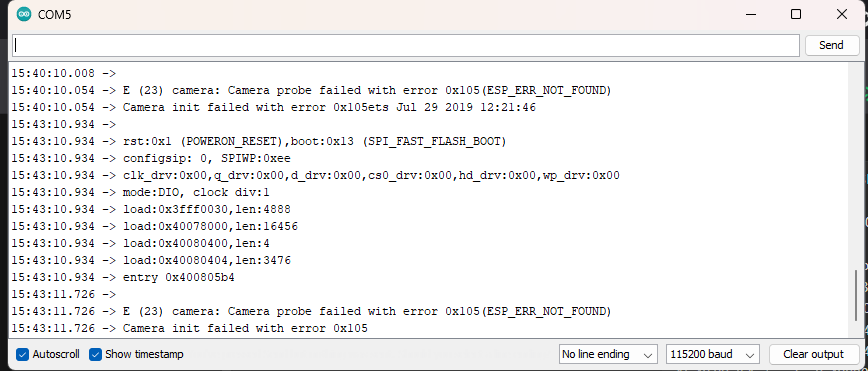Screen dimensions: 868x371
Task: Click the Clear output button
Action: pos(813,354)
